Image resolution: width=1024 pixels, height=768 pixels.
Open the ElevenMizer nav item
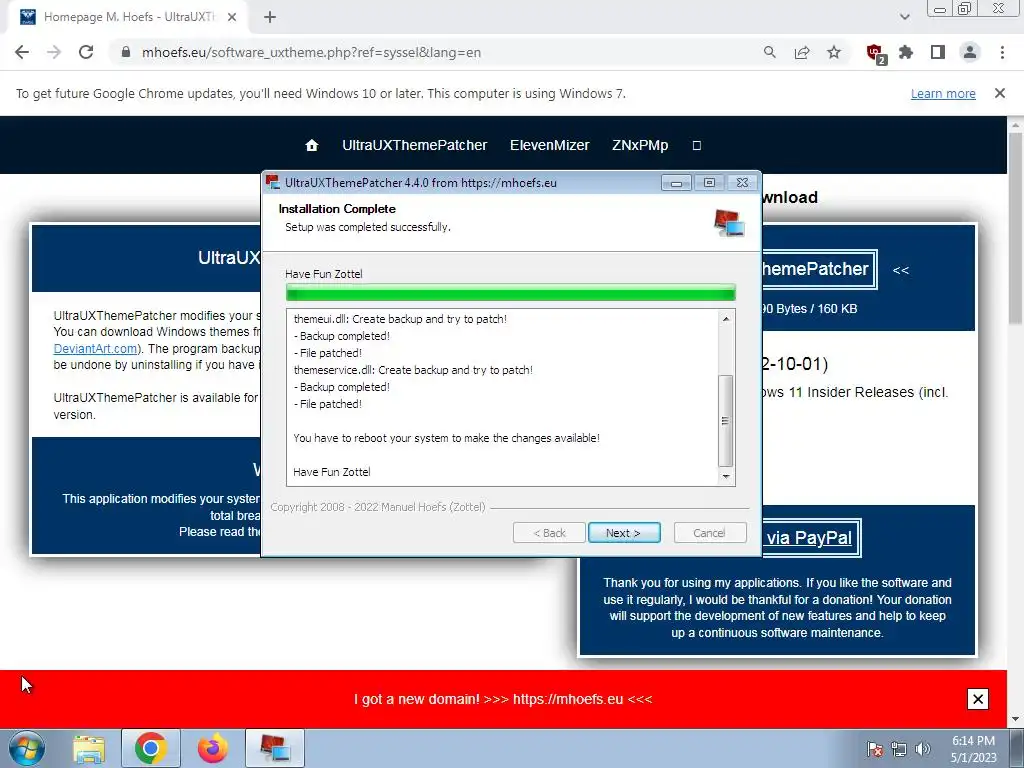coord(549,145)
